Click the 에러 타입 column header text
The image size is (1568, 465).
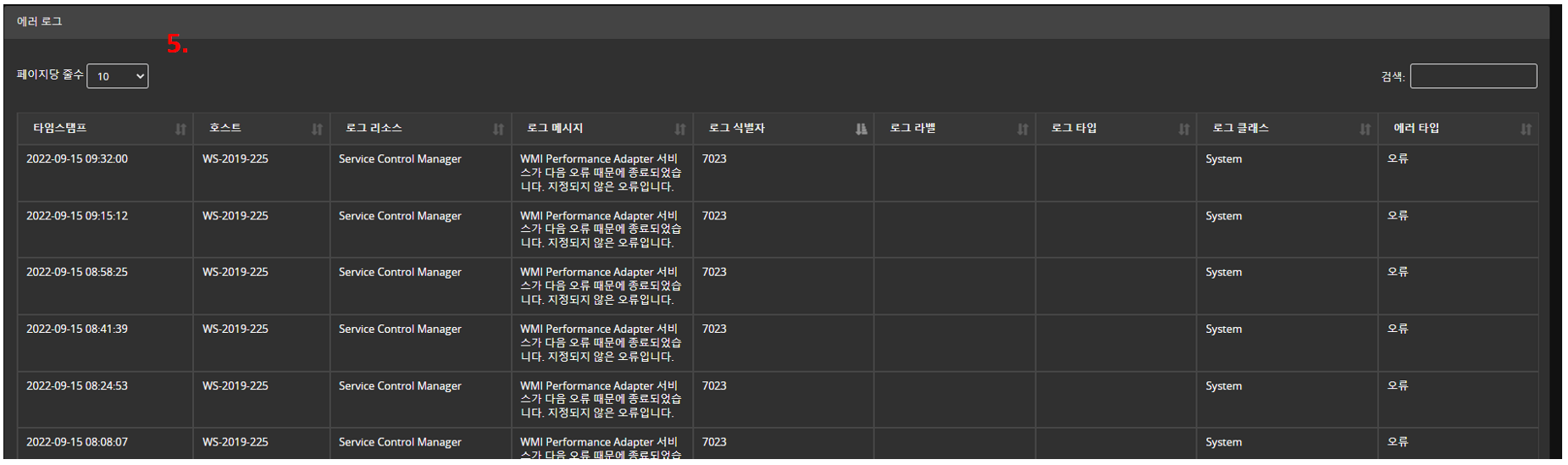(x=1416, y=128)
